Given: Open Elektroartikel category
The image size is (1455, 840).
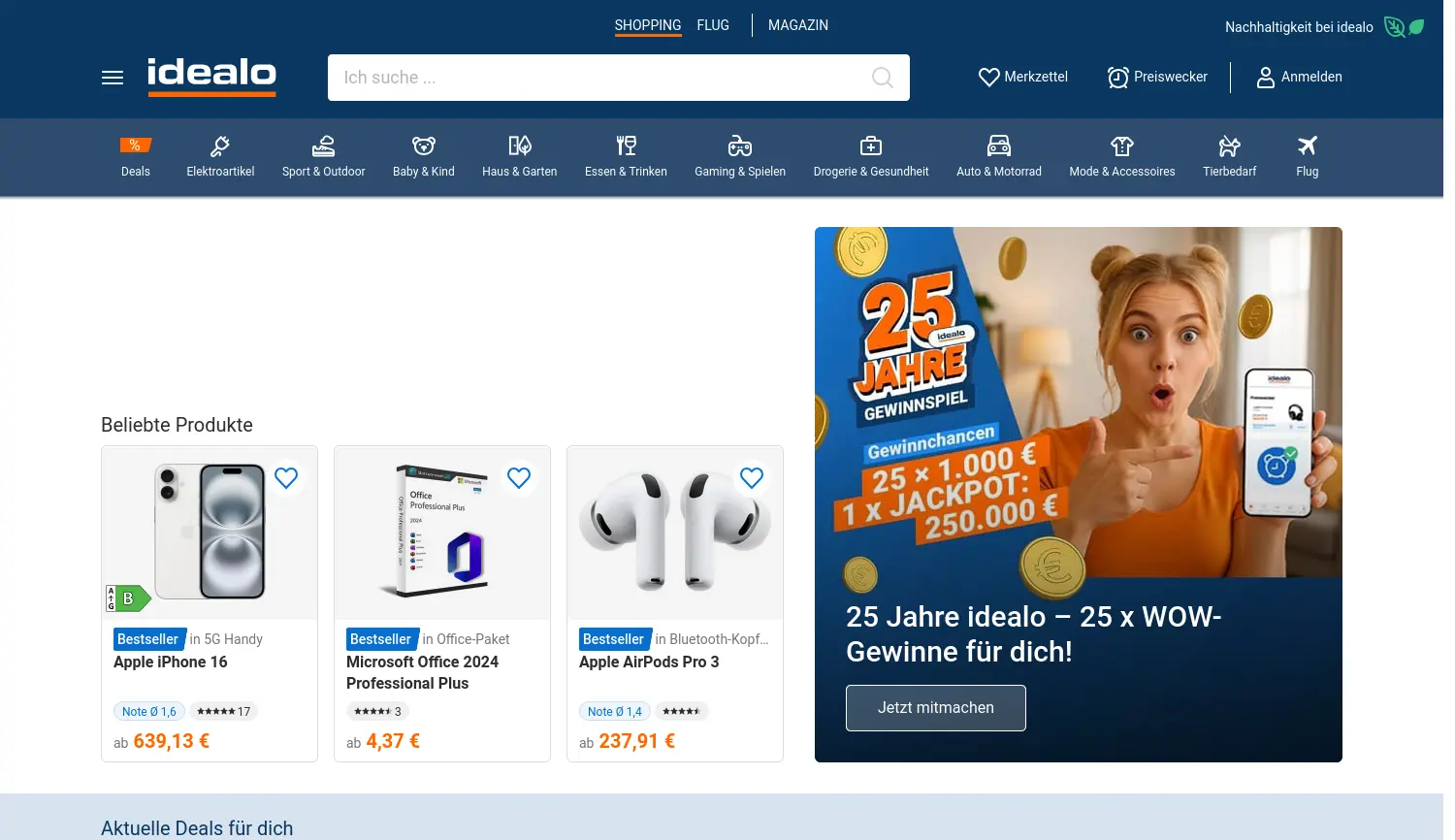Looking at the screenshot, I should coord(220,157).
